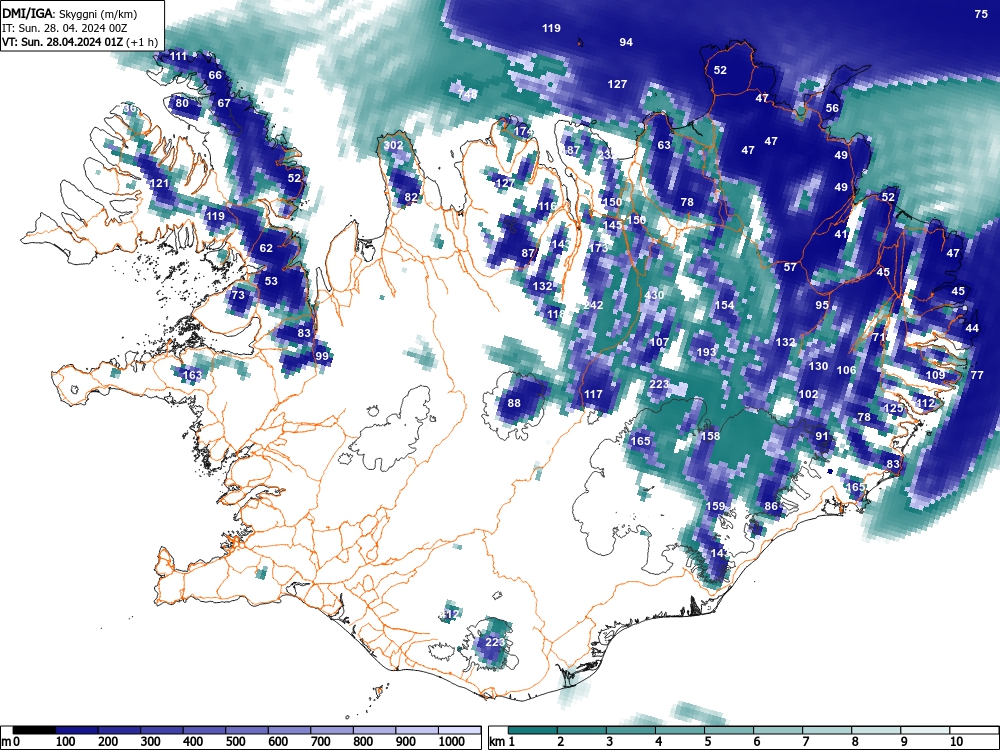Click the visibility value 41

(x=841, y=234)
